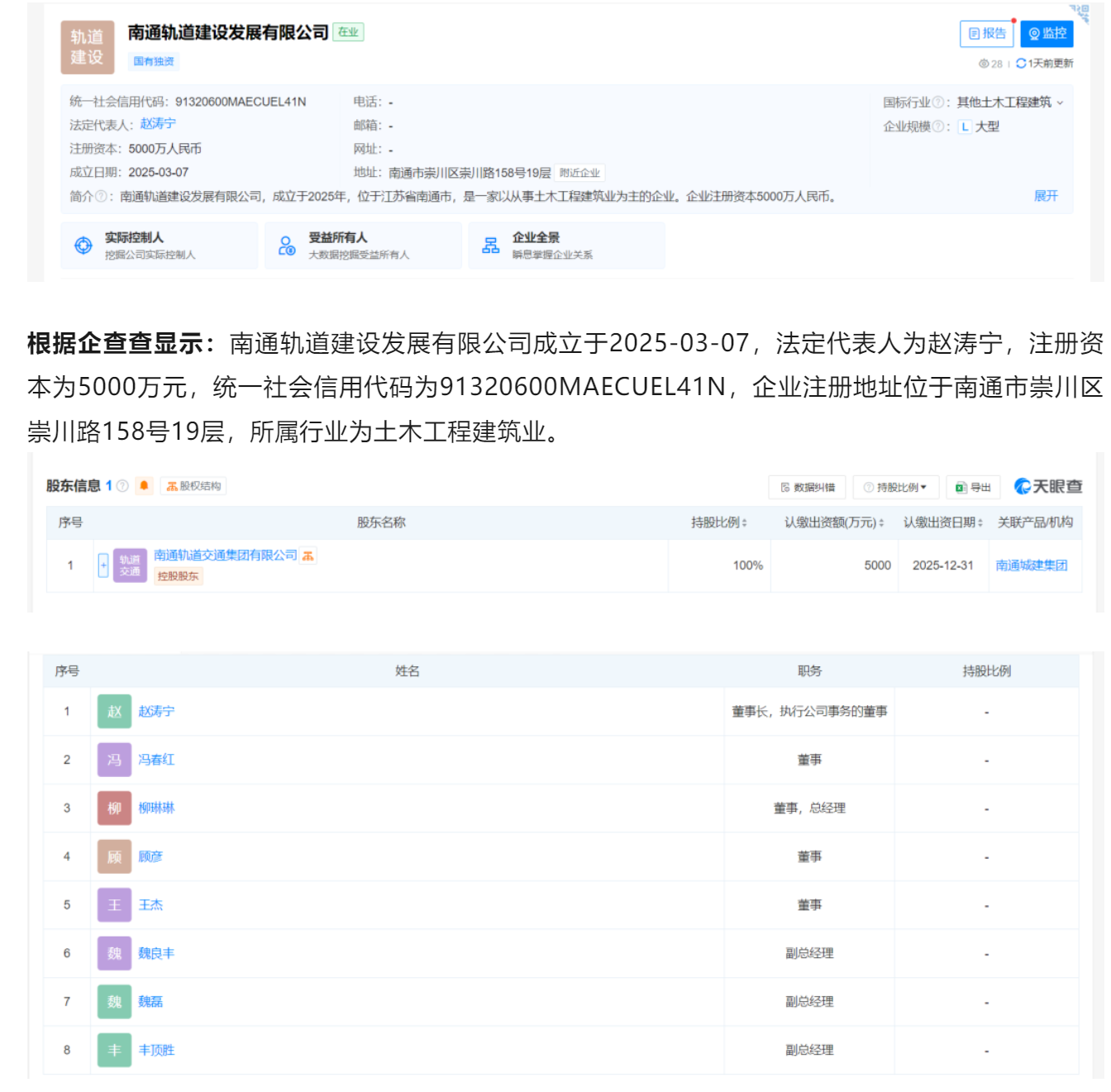Click the 顾 avatar icon

coord(114,856)
